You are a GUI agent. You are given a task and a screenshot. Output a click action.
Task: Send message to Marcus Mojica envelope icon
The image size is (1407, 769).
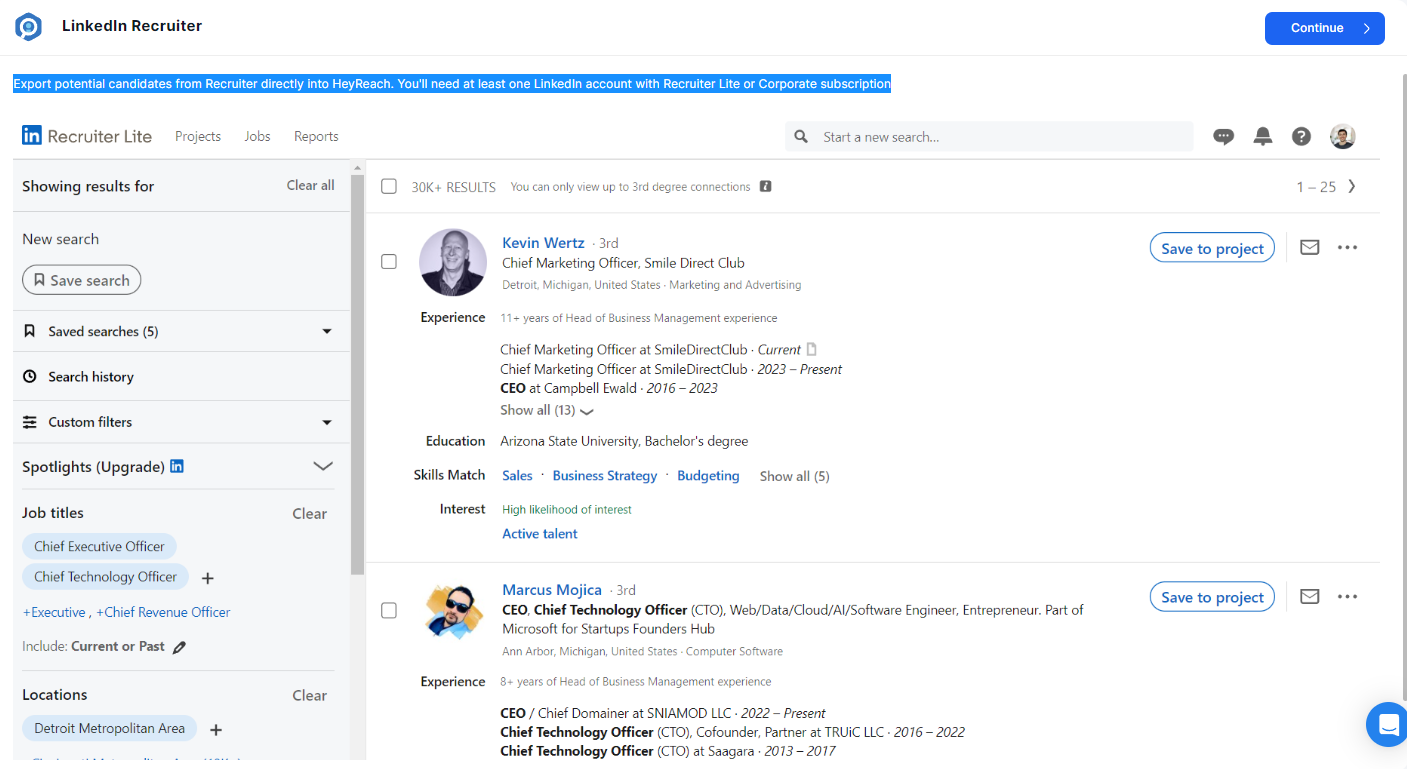click(x=1309, y=596)
